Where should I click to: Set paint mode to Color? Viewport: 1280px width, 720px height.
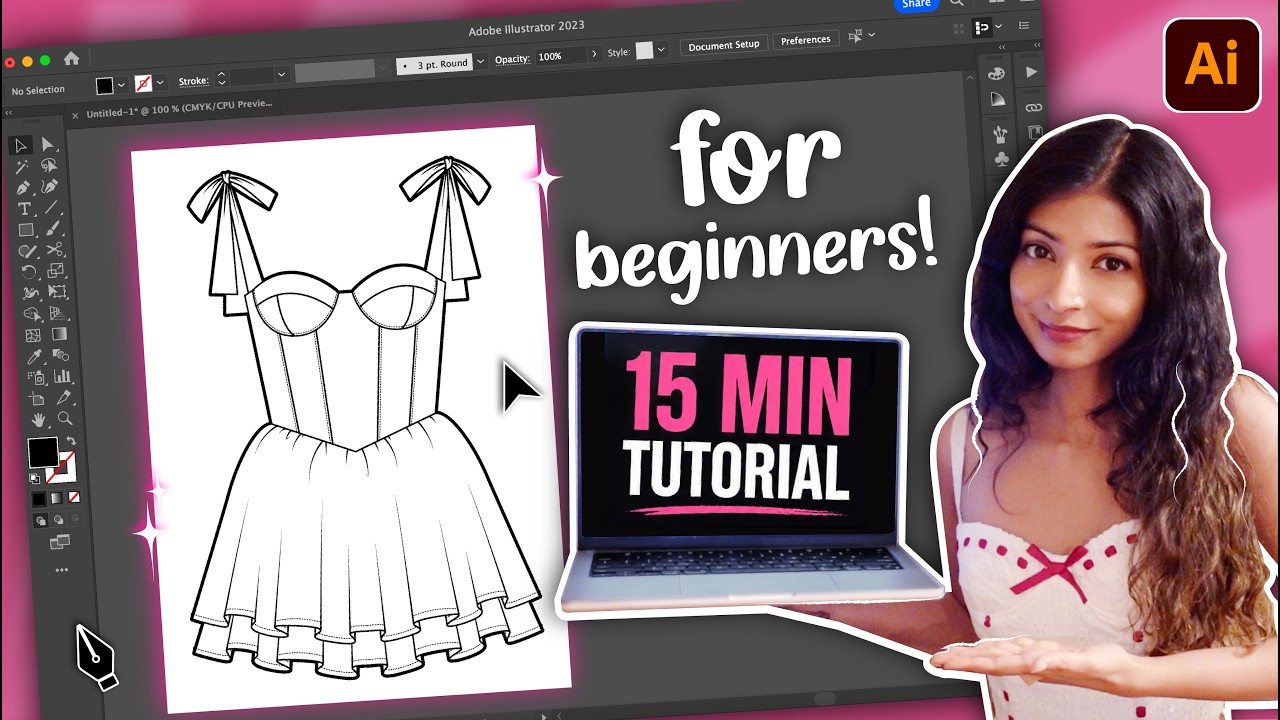click(39, 498)
